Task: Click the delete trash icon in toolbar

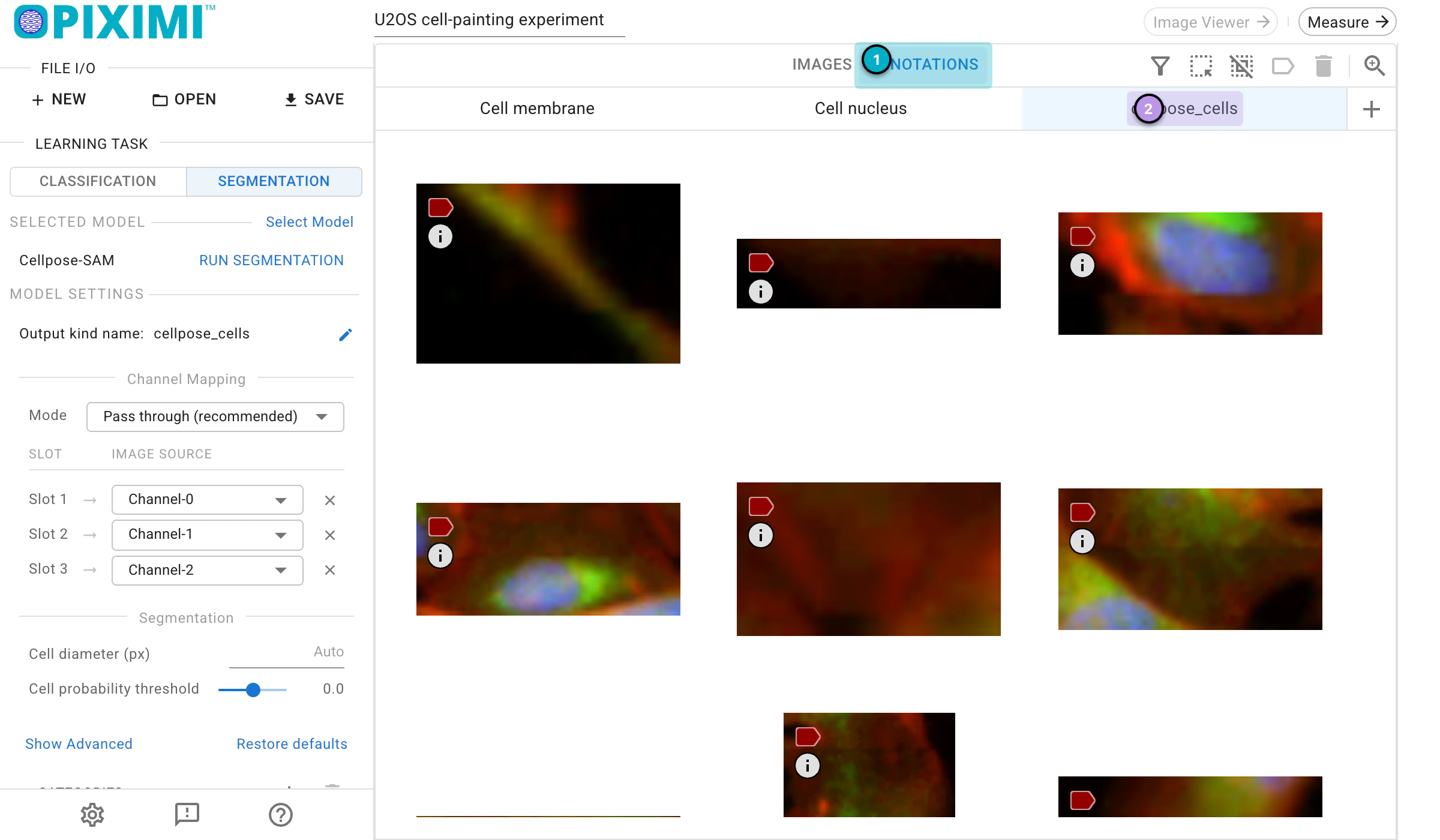Action: 1324,65
